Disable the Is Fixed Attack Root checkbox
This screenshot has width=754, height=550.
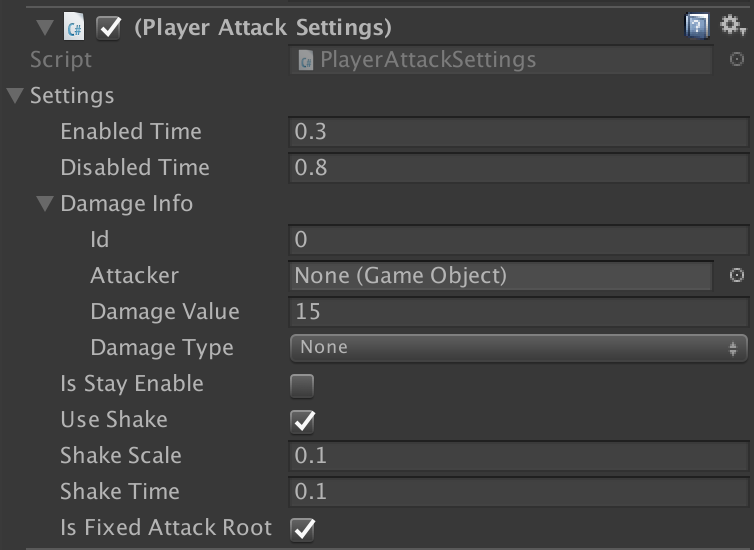point(302,529)
